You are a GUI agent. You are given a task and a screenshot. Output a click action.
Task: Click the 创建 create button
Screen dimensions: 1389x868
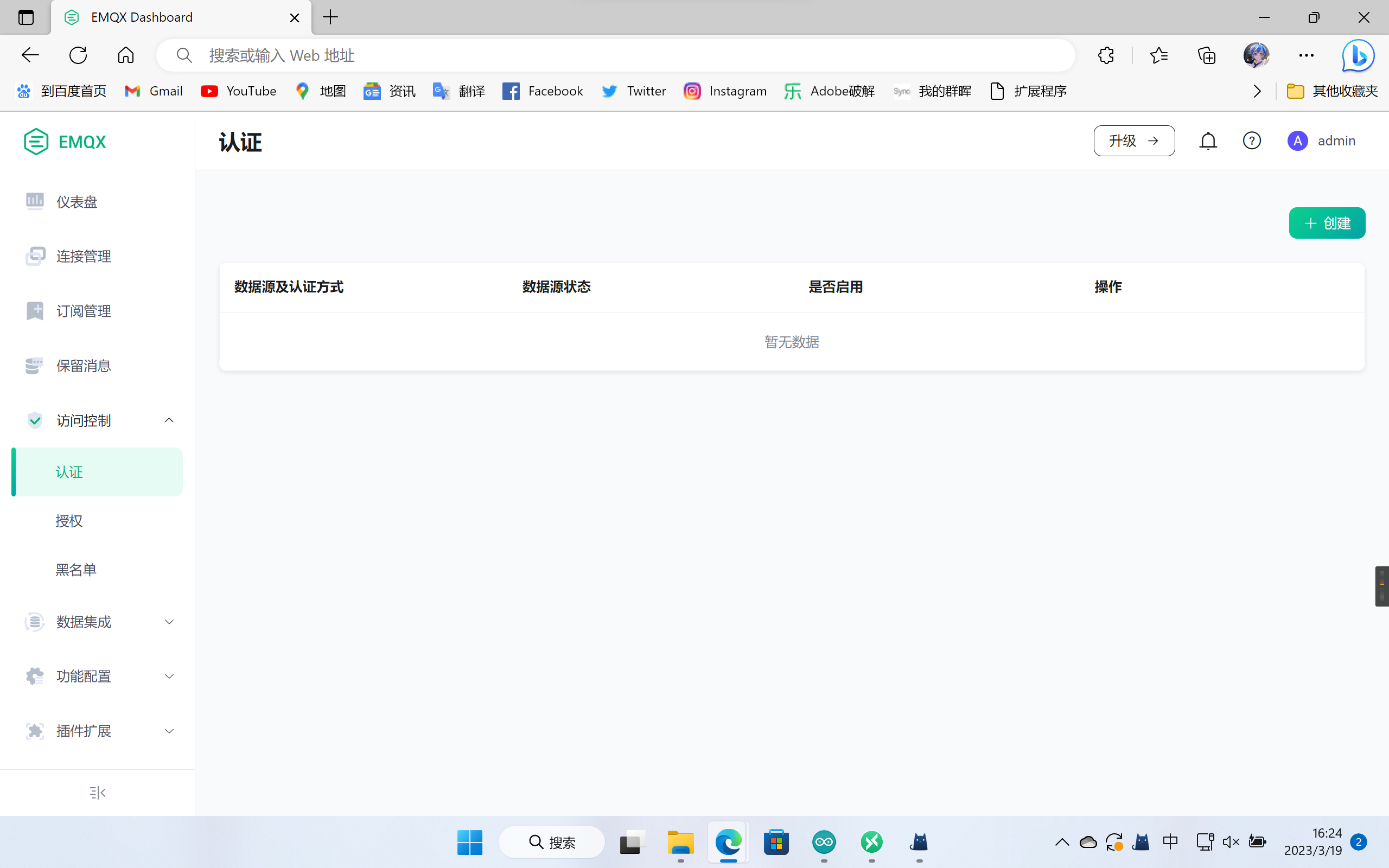pos(1327,223)
